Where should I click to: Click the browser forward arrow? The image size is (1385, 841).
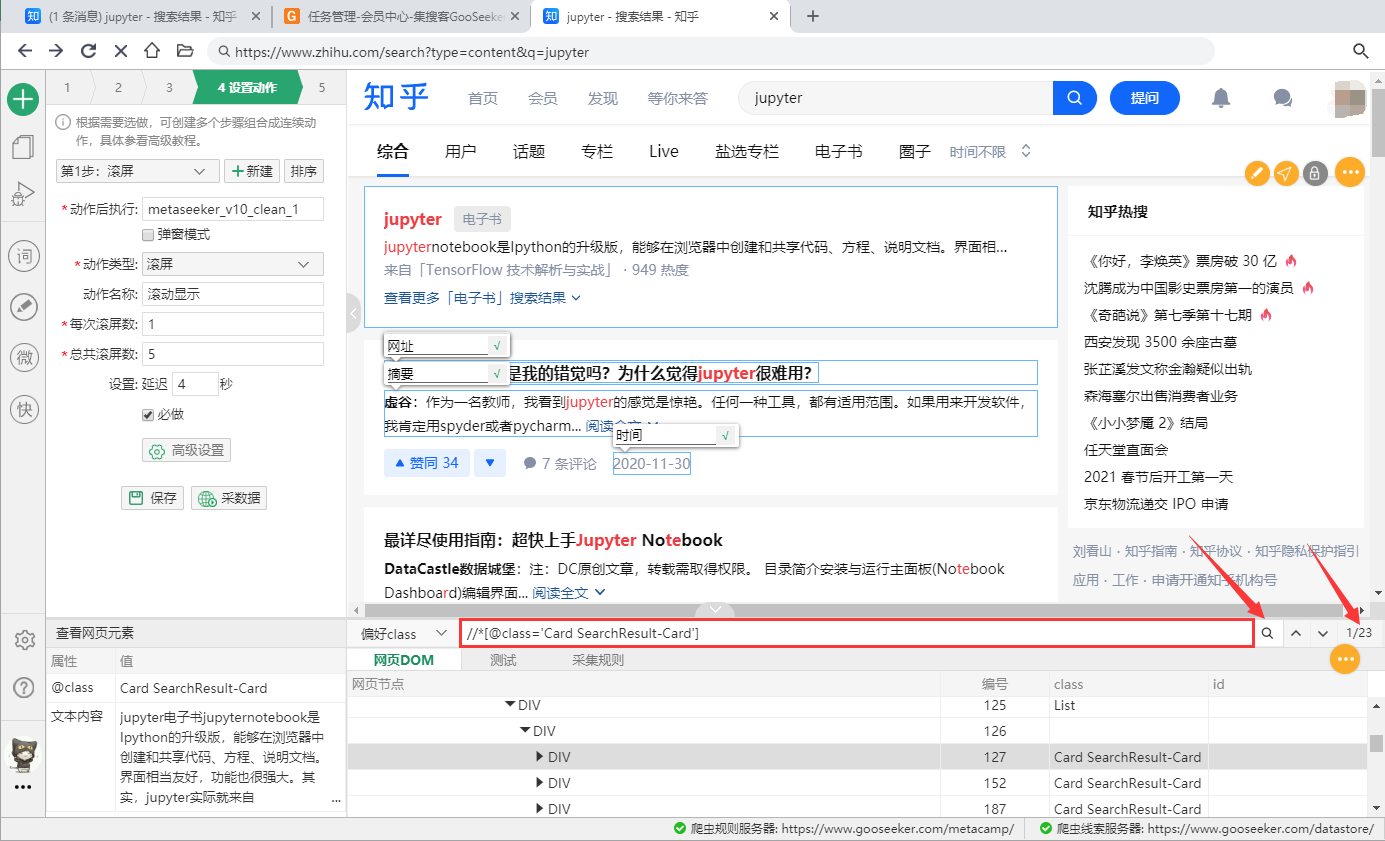click(x=56, y=51)
